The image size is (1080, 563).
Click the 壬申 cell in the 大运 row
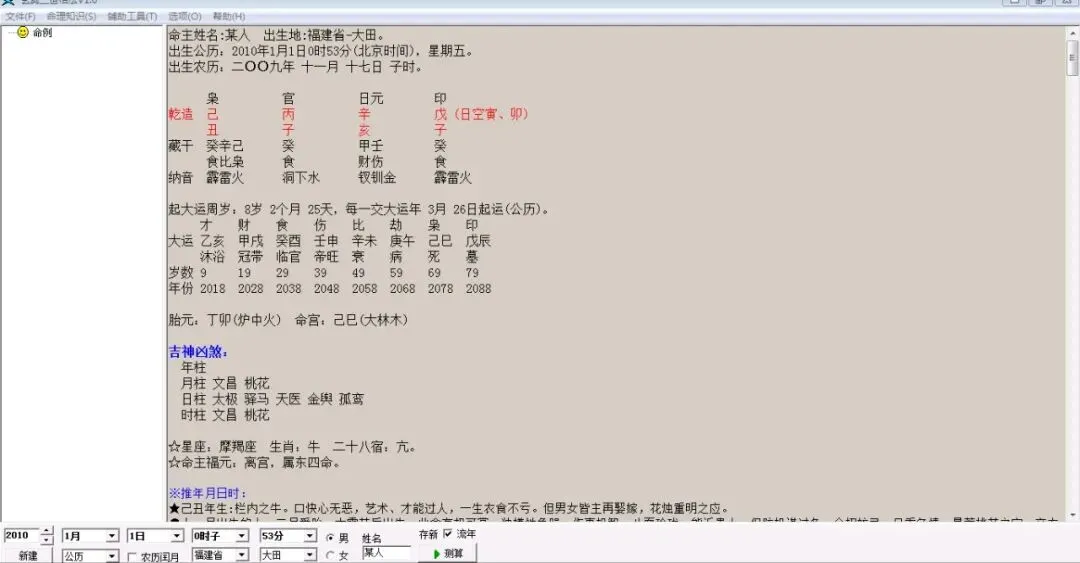(326, 241)
